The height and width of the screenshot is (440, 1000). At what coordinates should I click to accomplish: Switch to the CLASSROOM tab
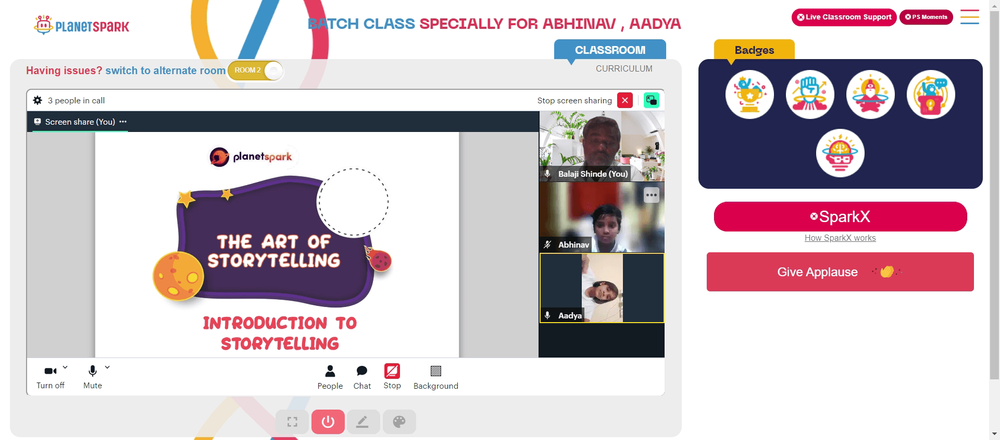tap(610, 50)
